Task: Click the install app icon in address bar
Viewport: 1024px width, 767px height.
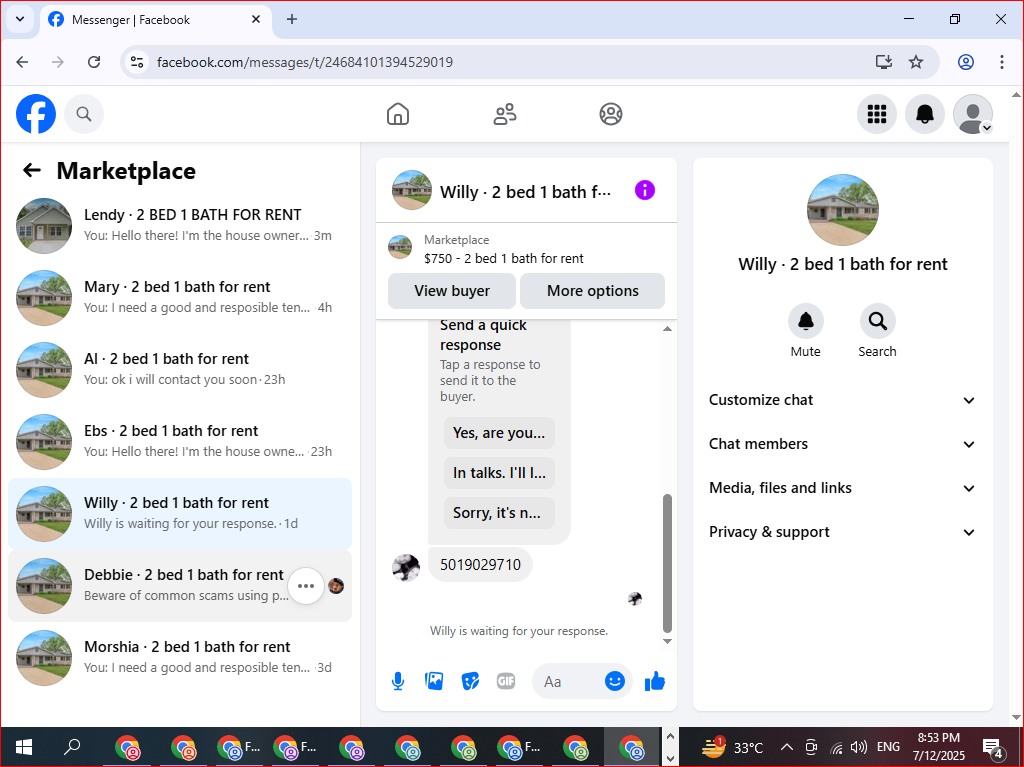Action: point(884,62)
